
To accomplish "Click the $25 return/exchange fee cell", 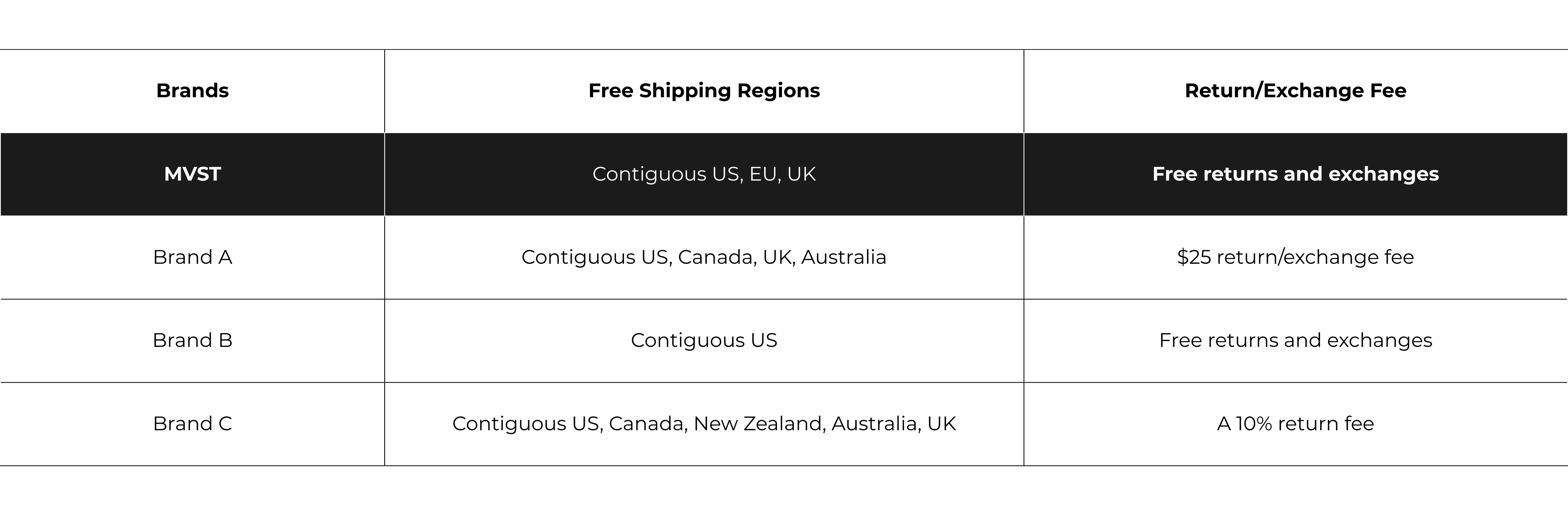I will pyautogui.click(x=1295, y=257).
